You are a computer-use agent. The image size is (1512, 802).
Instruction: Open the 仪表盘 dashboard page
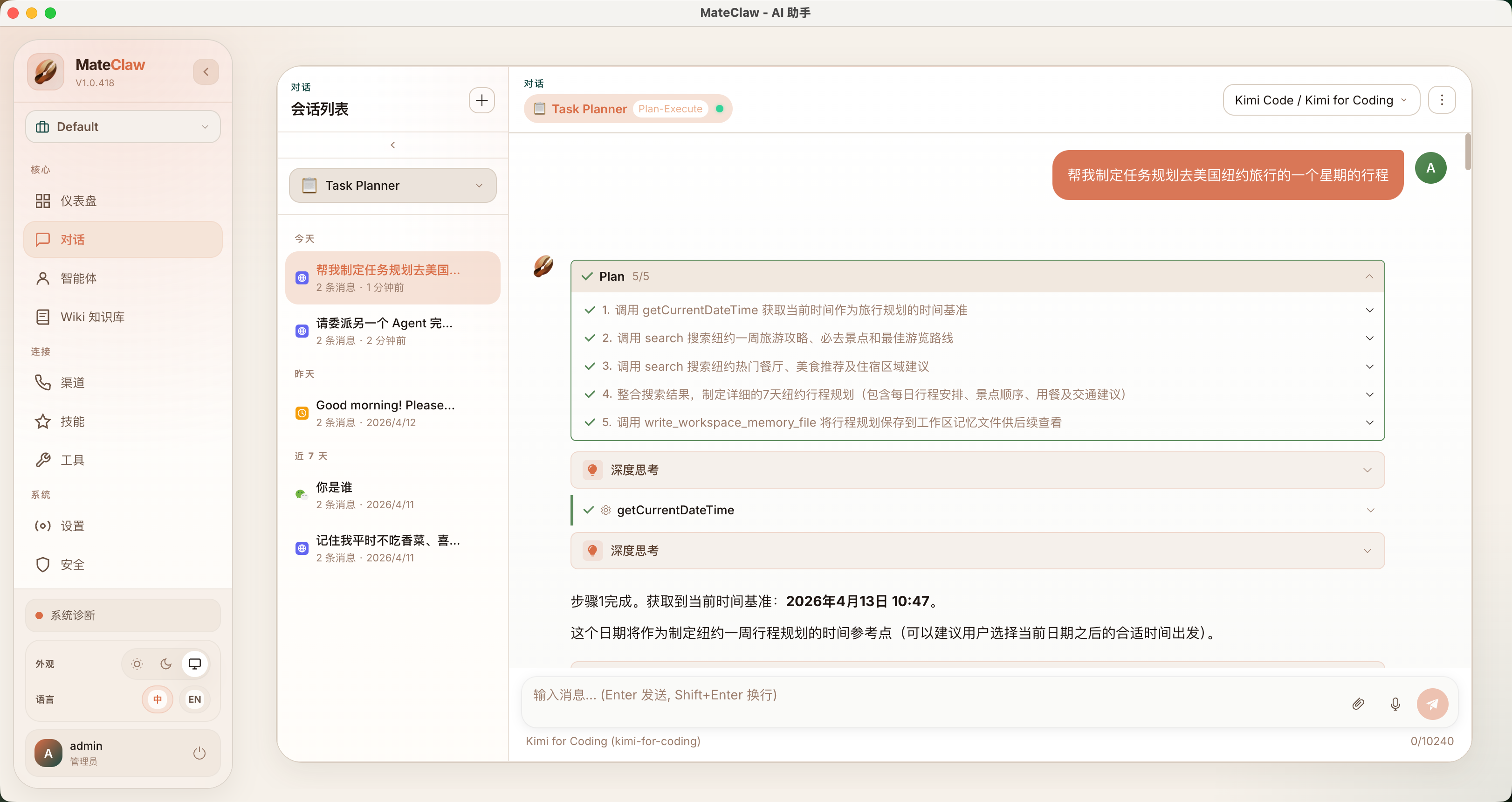point(78,201)
